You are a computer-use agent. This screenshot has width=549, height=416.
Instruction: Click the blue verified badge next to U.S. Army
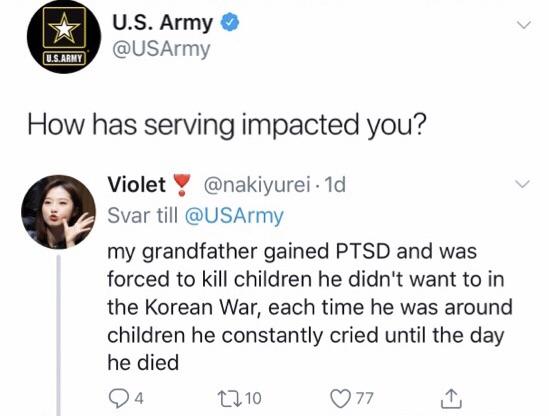(229, 22)
